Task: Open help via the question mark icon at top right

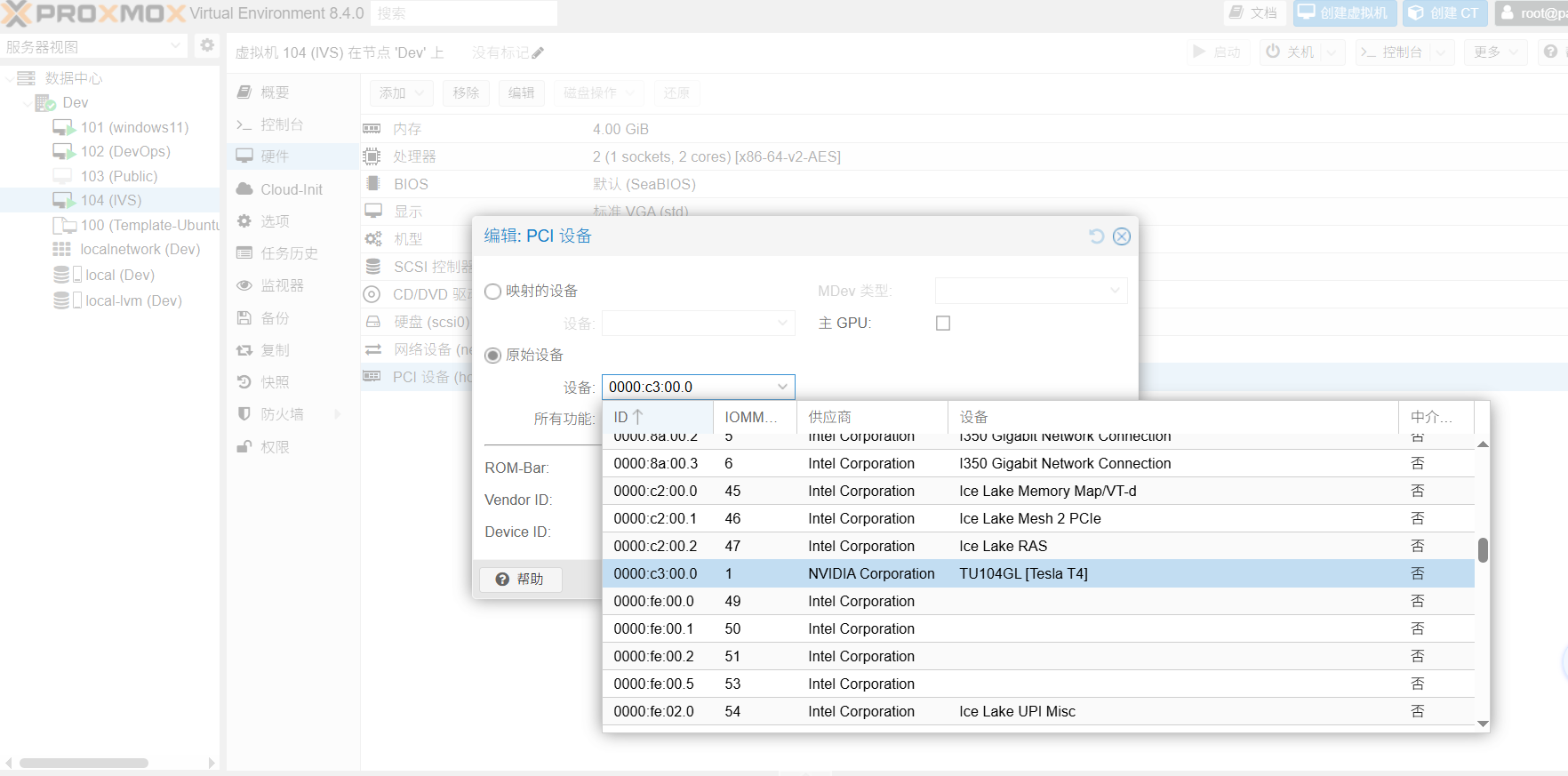Action: pos(1550,52)
